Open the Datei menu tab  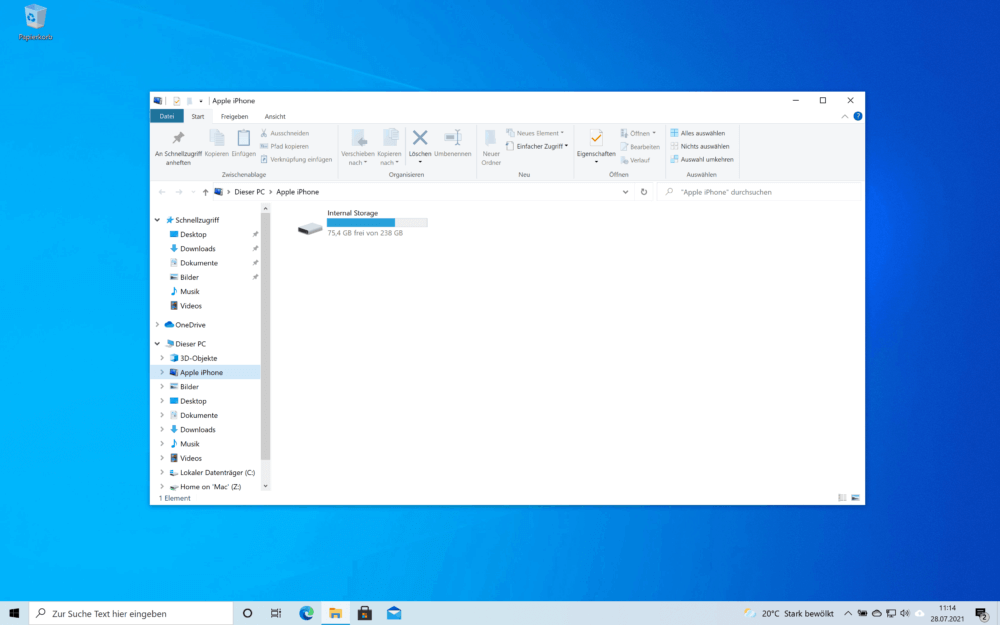point(167,116)
